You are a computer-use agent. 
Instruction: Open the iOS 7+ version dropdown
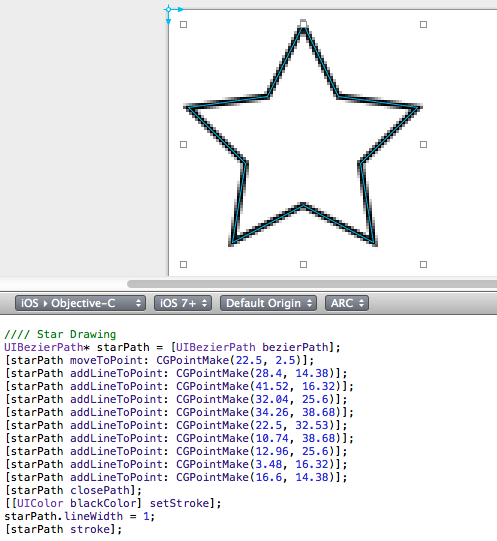(x=183, y=303)
